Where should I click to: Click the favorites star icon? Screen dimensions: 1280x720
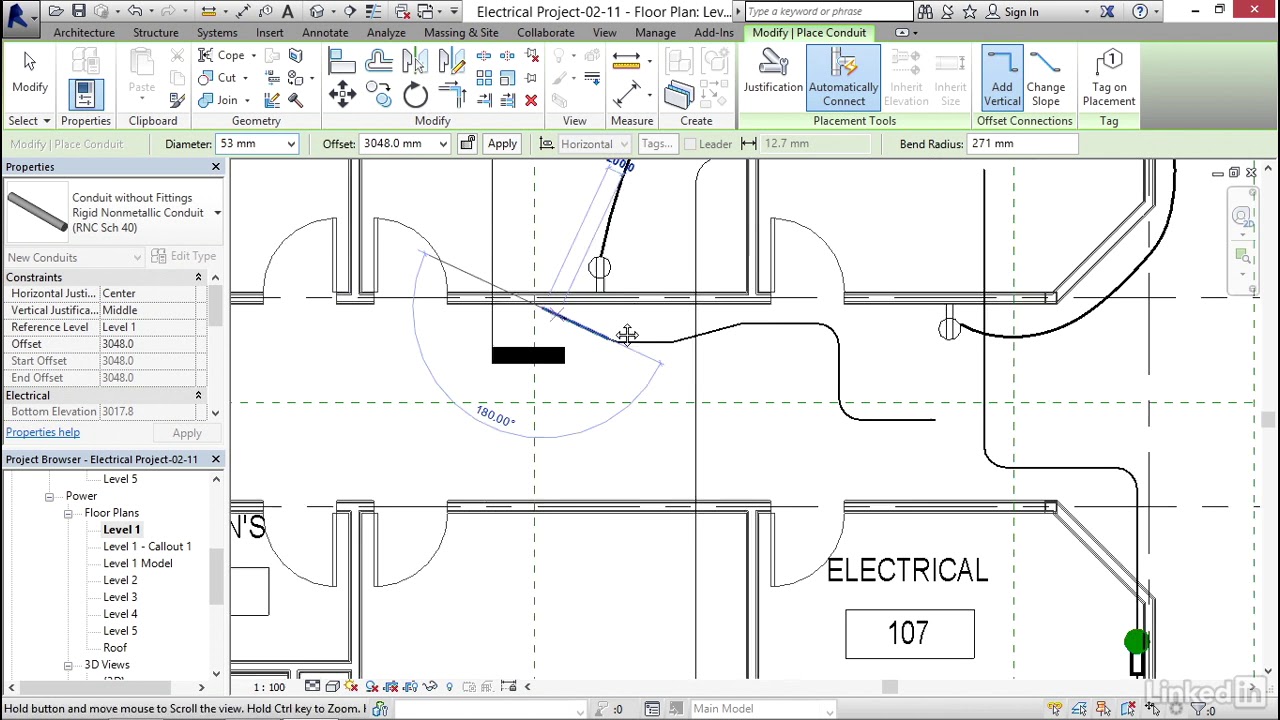[x=970, y=12]
